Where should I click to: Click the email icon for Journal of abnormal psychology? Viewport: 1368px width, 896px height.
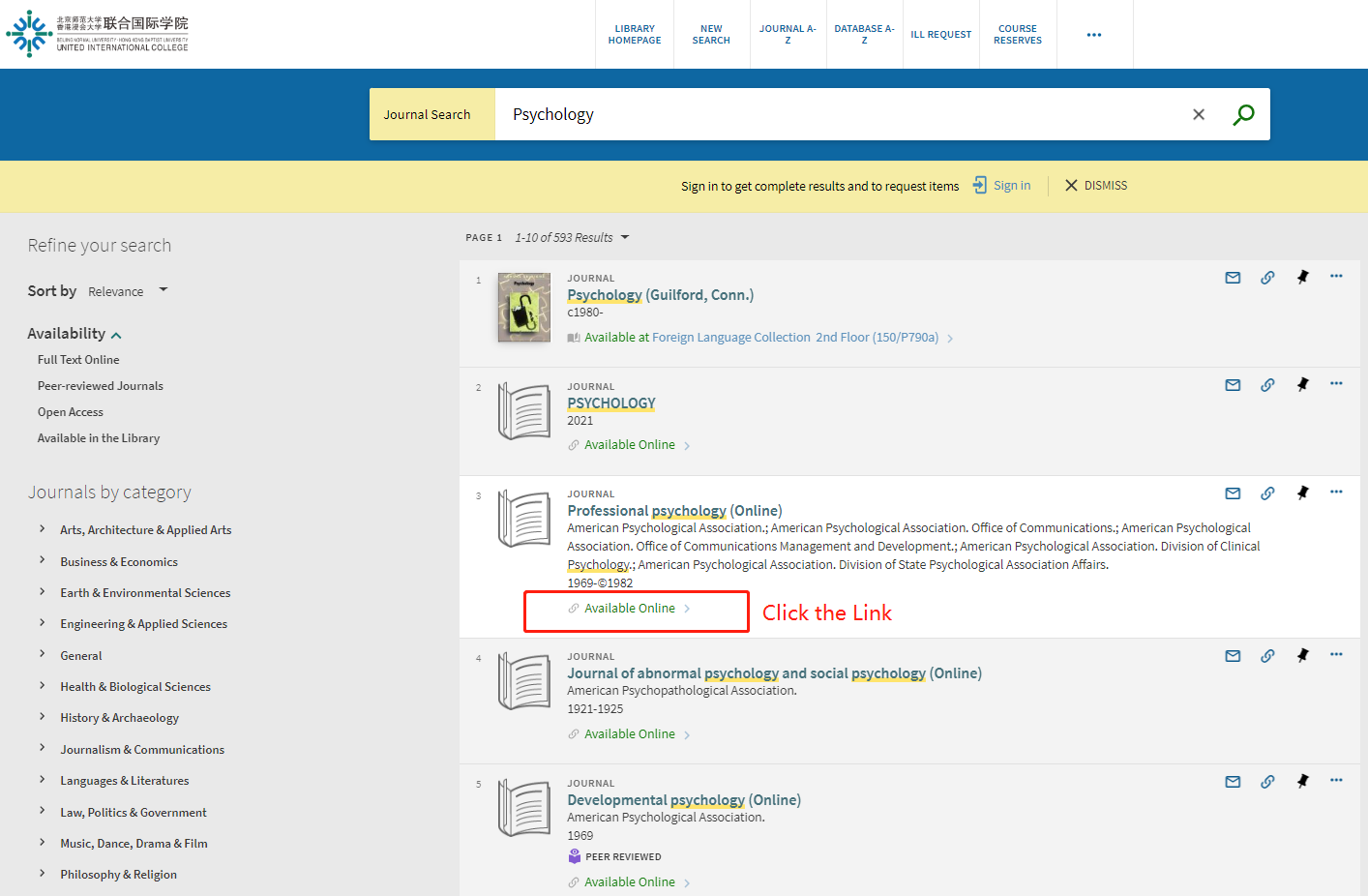click(x=1233, y=655)
